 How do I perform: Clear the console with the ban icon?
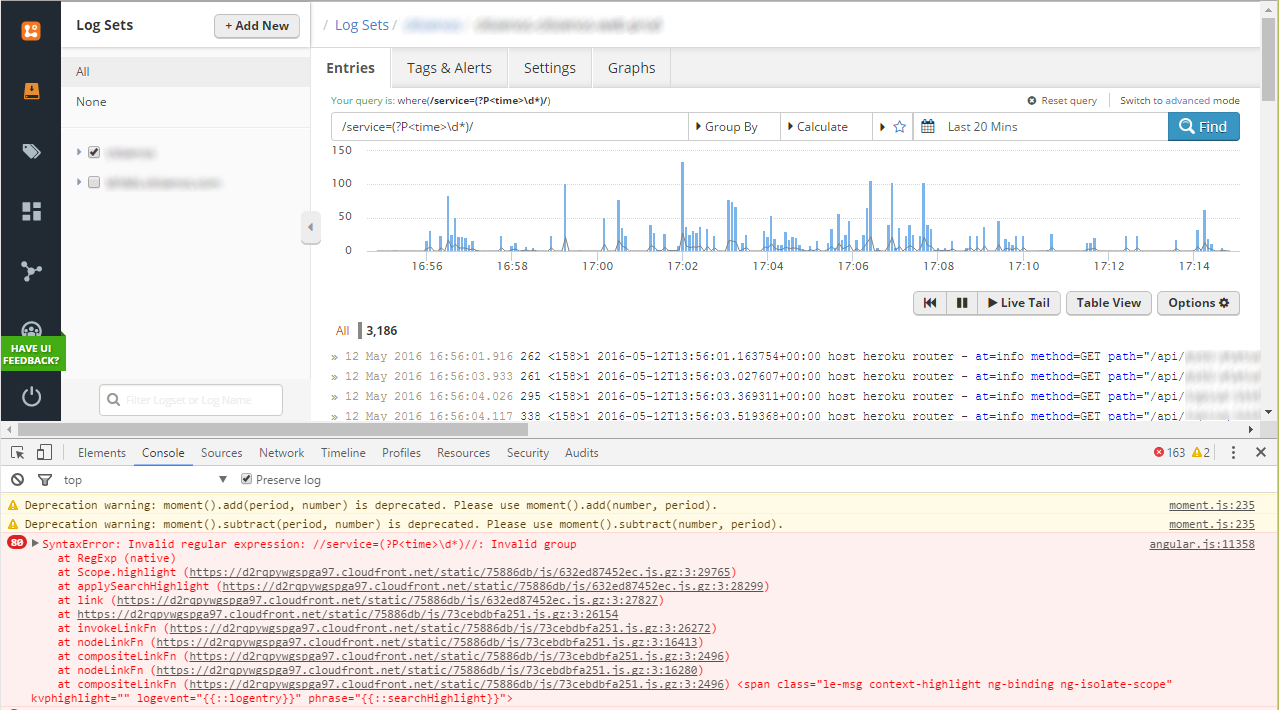pyautogui.click(x=17, y=480)
